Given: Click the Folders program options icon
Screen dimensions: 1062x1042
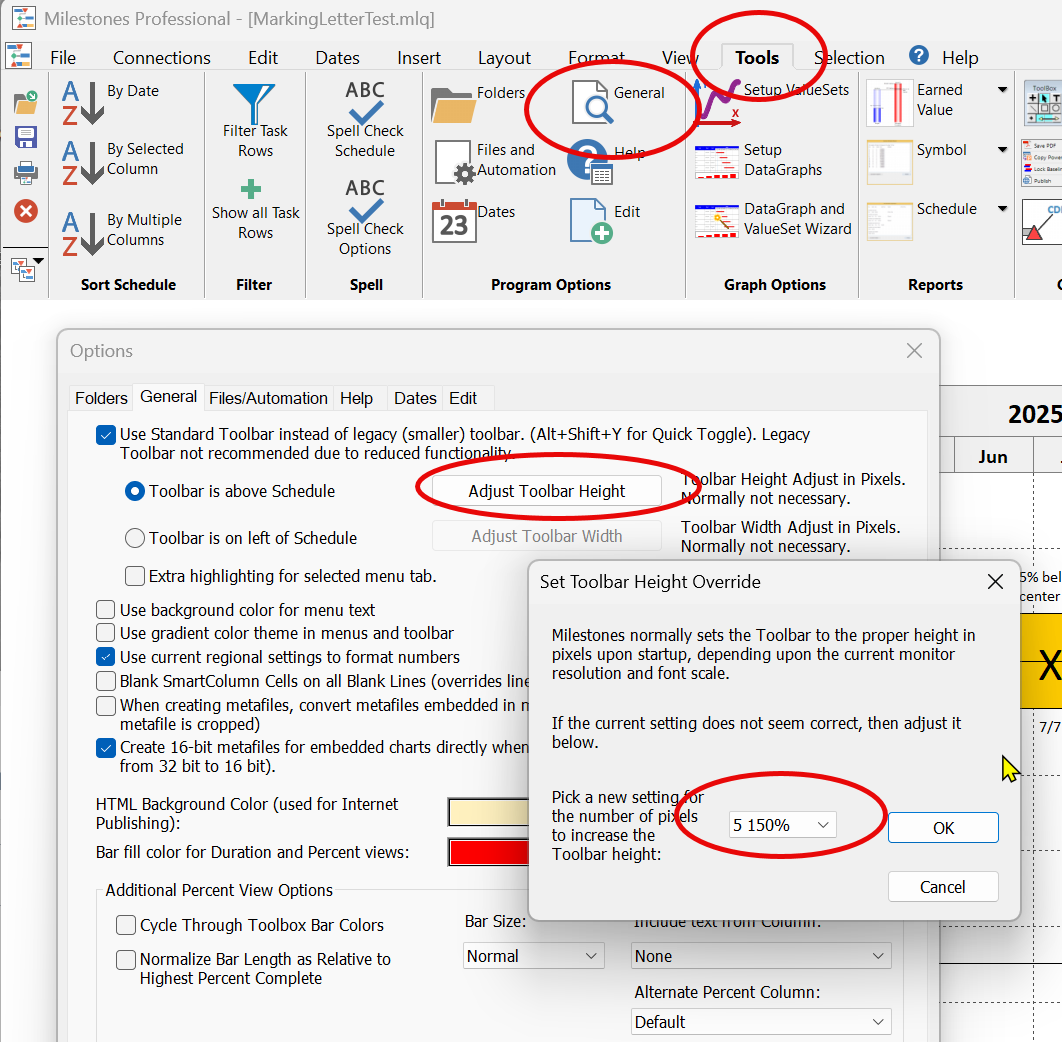Looking at the screenshot, I should [x=453, y=104].
